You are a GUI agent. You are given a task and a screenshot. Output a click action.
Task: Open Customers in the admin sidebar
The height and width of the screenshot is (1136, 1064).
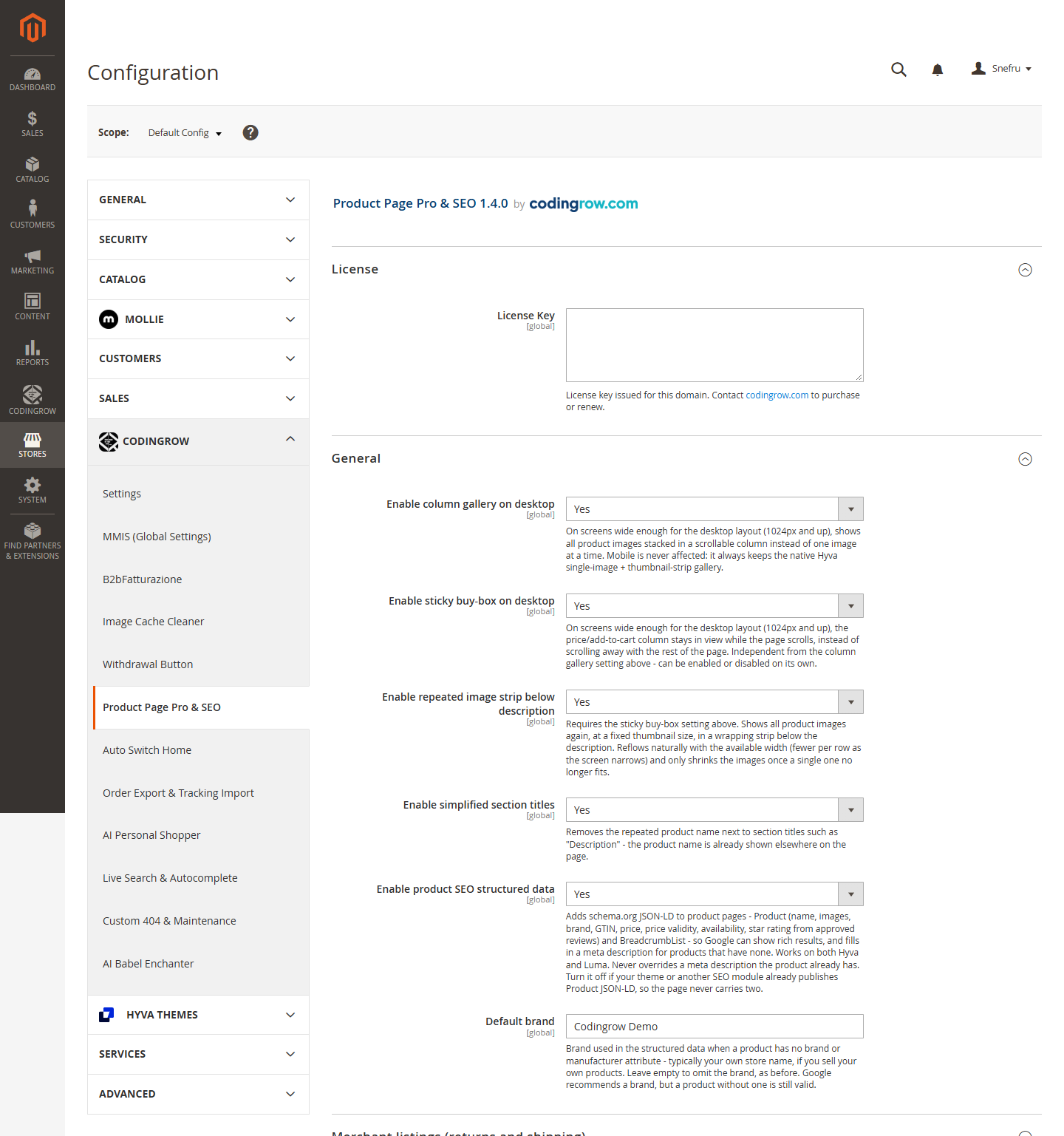33,216
